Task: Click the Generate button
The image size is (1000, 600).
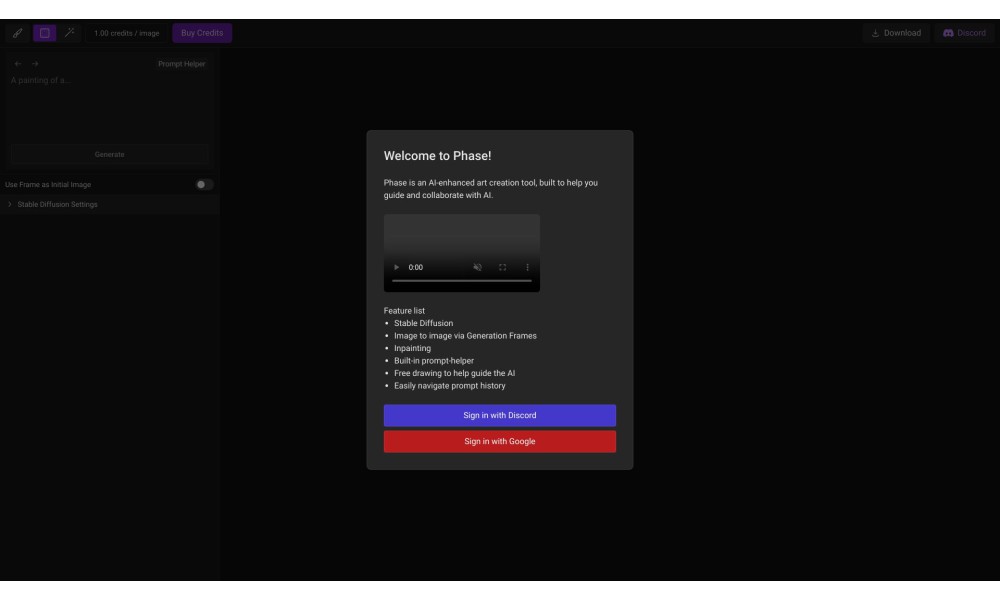Action: [109, 154]
